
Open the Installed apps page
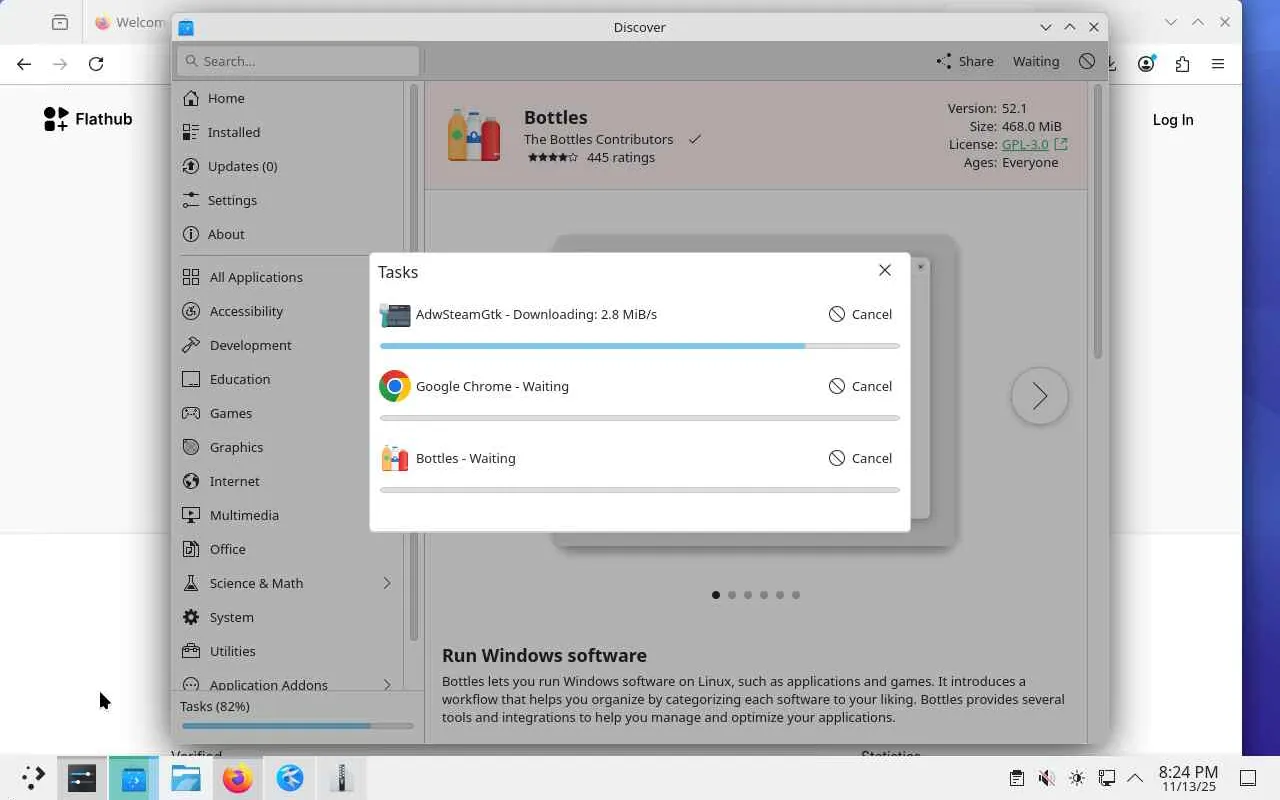288,132
